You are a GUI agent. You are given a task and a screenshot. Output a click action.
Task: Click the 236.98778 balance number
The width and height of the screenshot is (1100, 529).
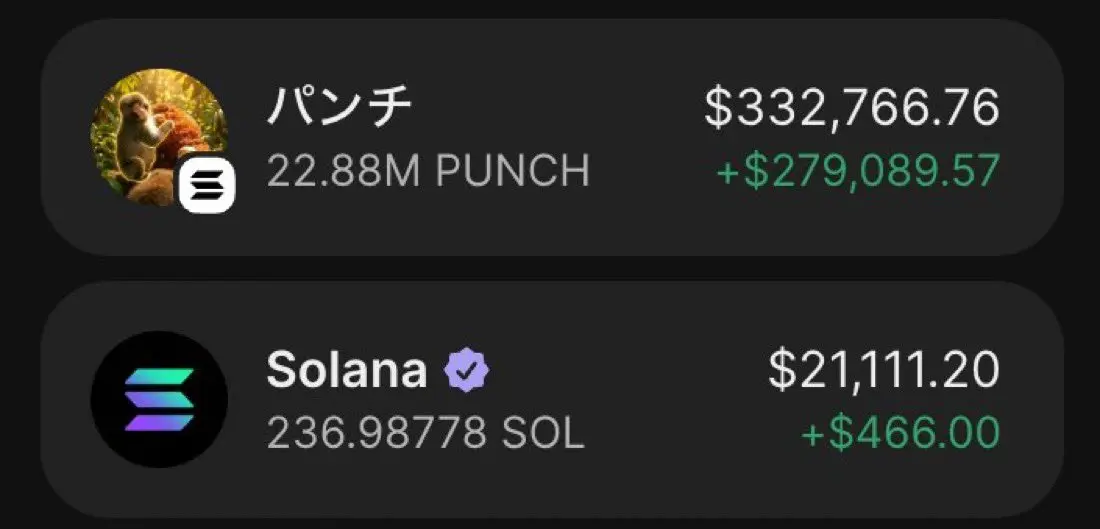[377, 433]
